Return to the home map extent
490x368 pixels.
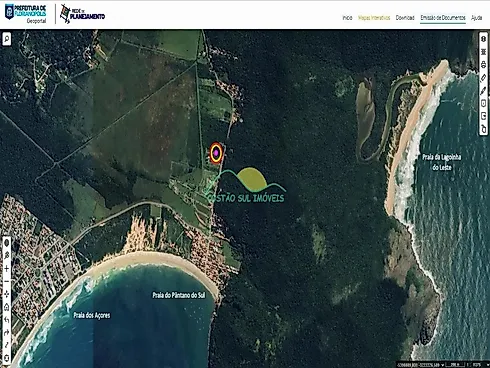click(x=6, y=307)
